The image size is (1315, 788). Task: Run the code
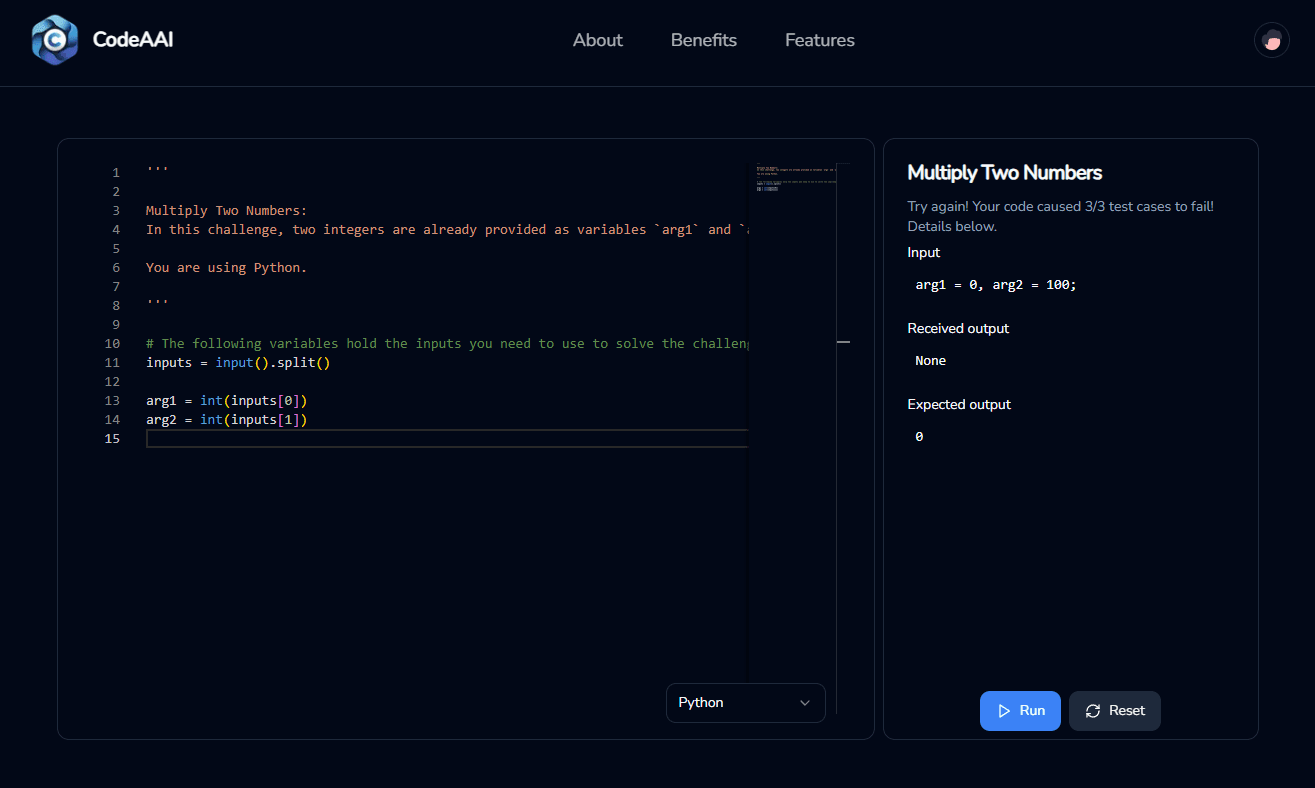[x=1020, y=711]
